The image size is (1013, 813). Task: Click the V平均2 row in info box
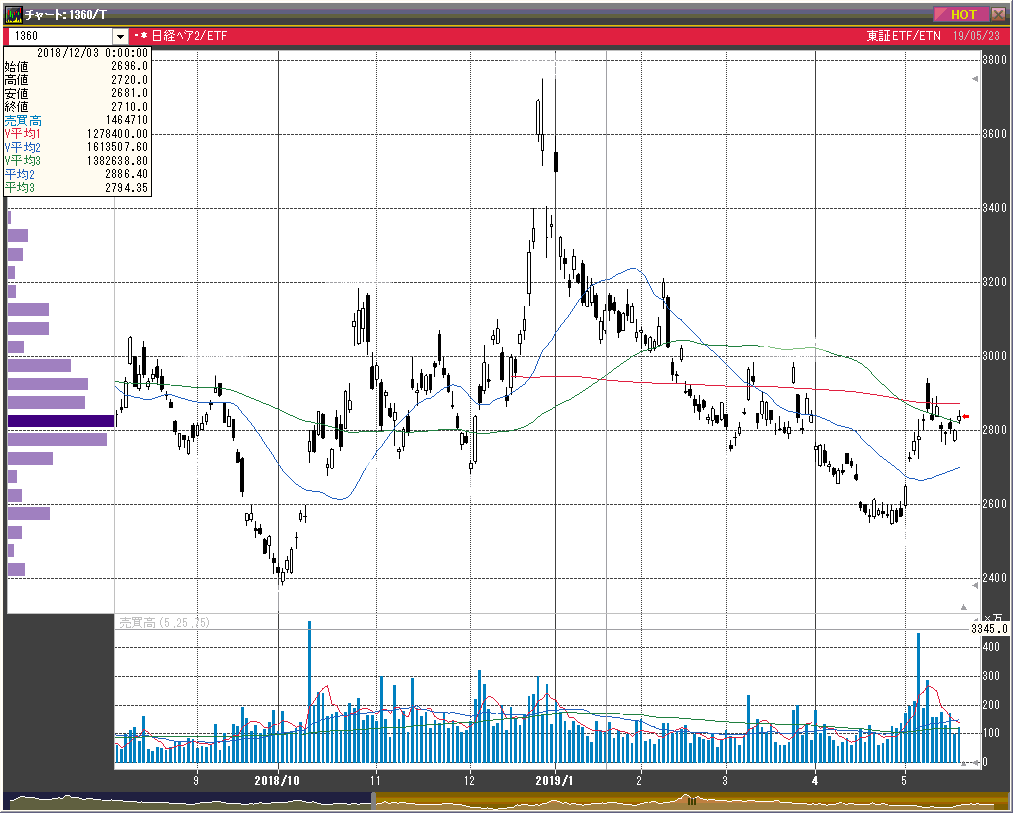(x=76, y=147)
